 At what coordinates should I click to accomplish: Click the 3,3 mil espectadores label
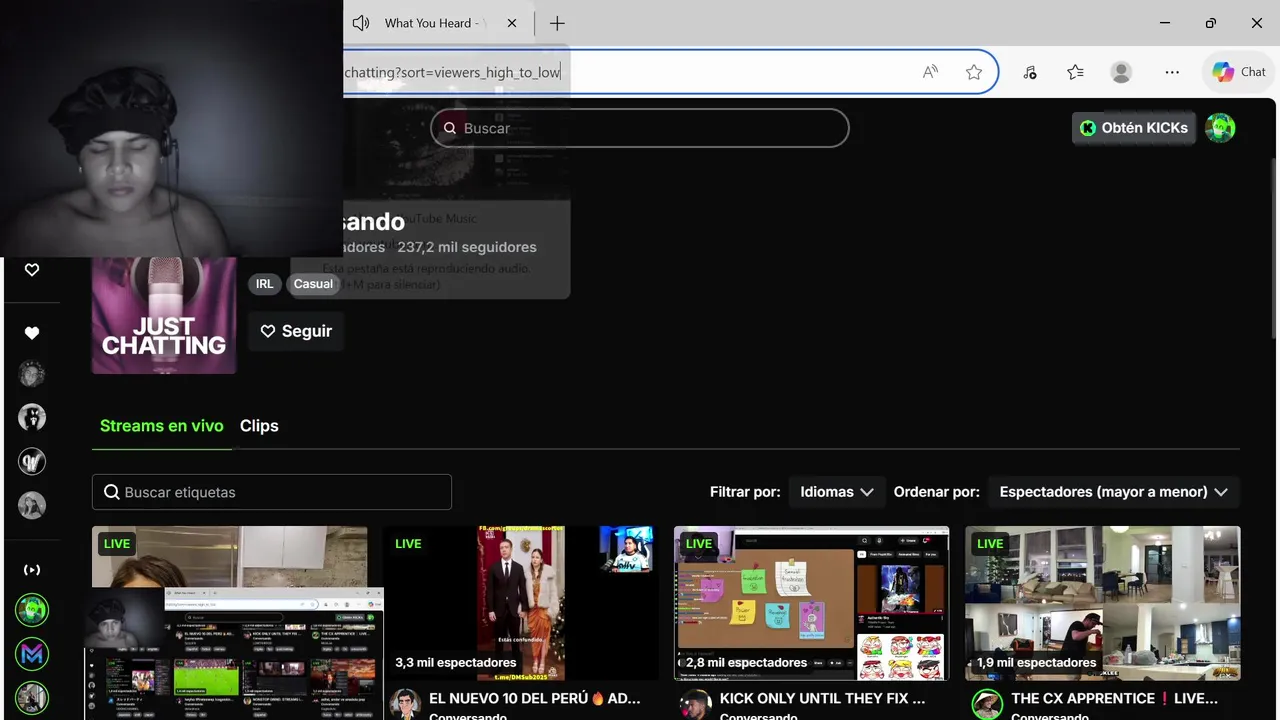coord(456,663)
